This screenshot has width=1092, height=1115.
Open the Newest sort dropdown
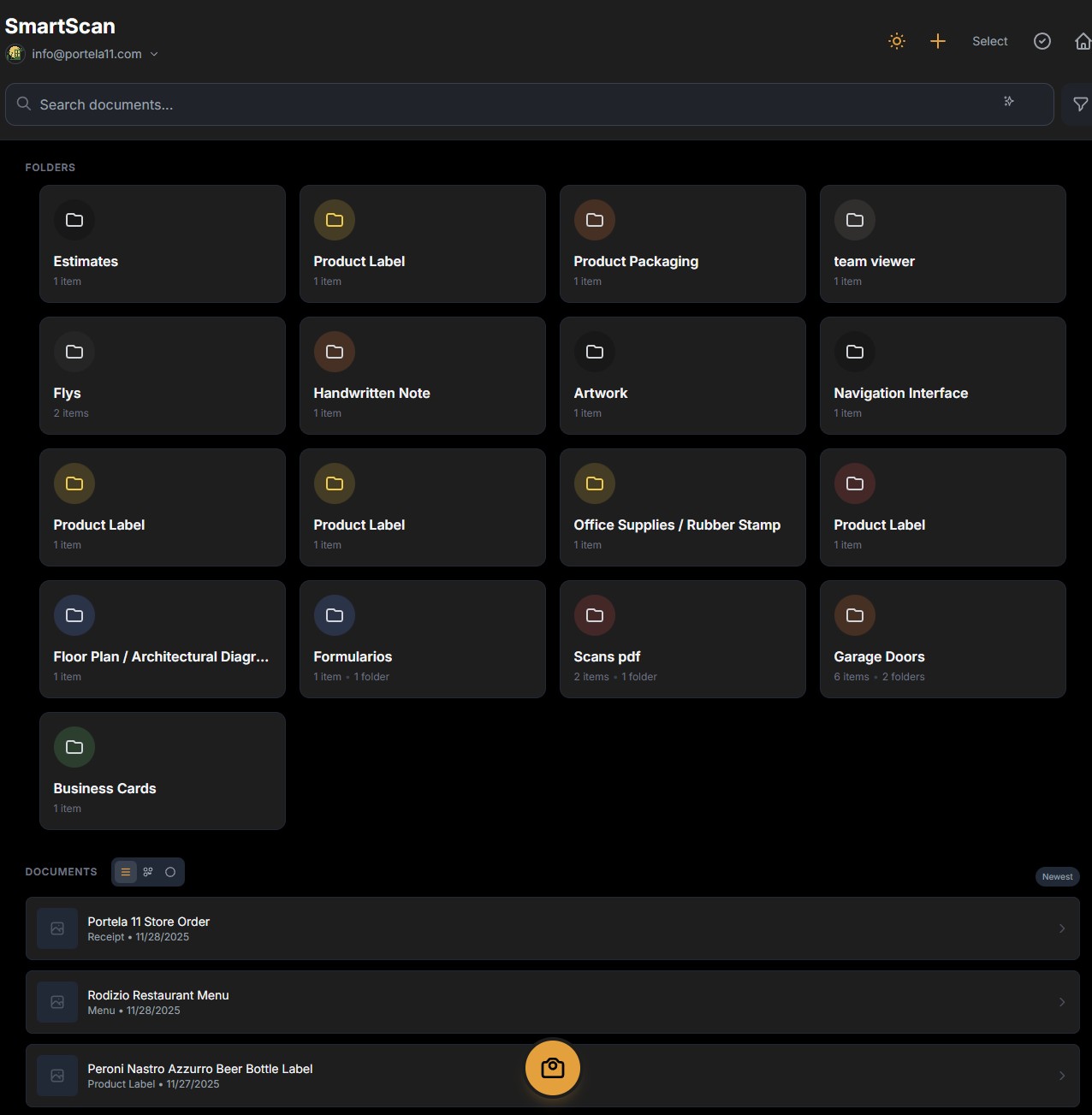[1057, 876]
